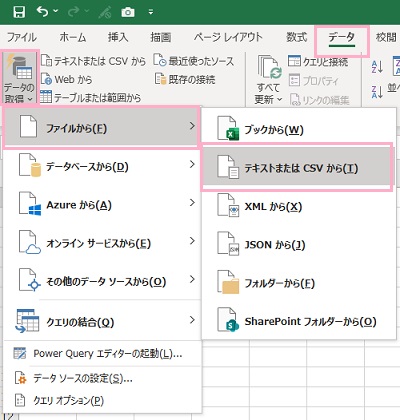Choose フォルダーから(F) in submenu

[x=298, y=283]
